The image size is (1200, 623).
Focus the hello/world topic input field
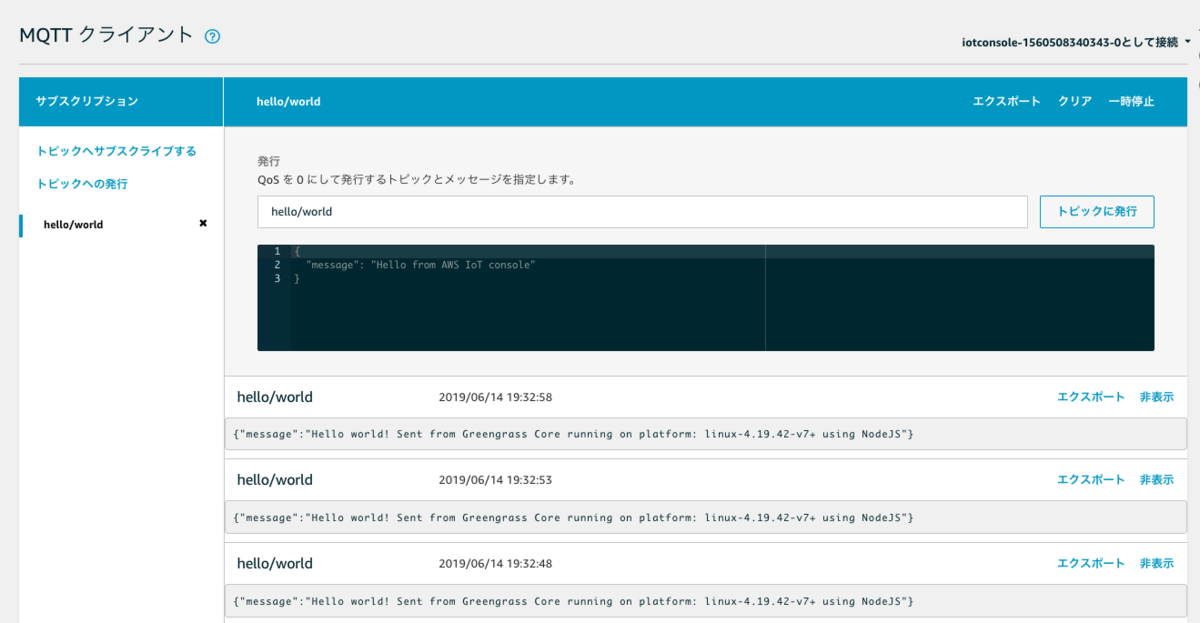[642, 212]
